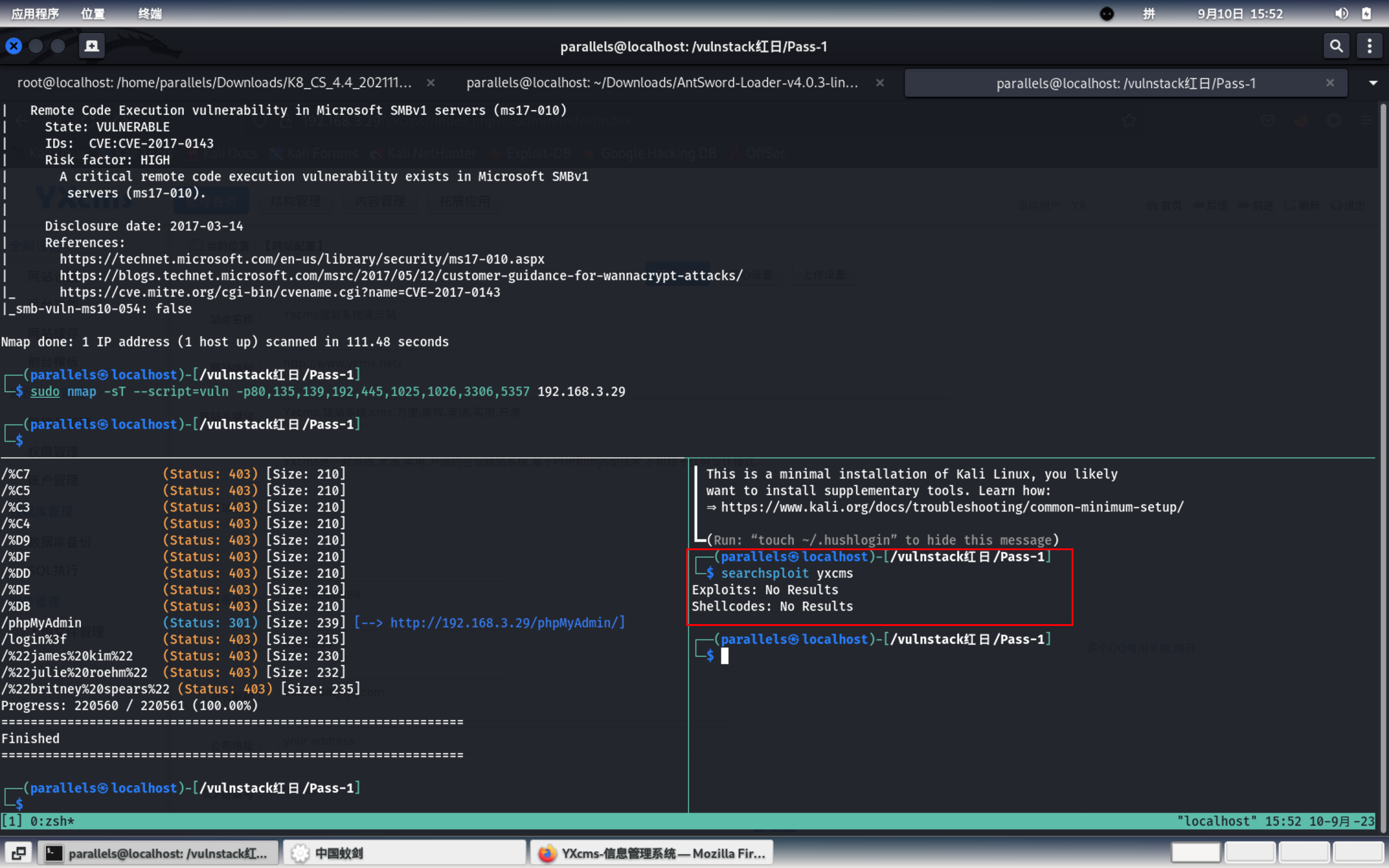Screen dimensions: 1389x868
Task: Expand the tab list dropdown arrow
Action: (x=1373, y=83)
